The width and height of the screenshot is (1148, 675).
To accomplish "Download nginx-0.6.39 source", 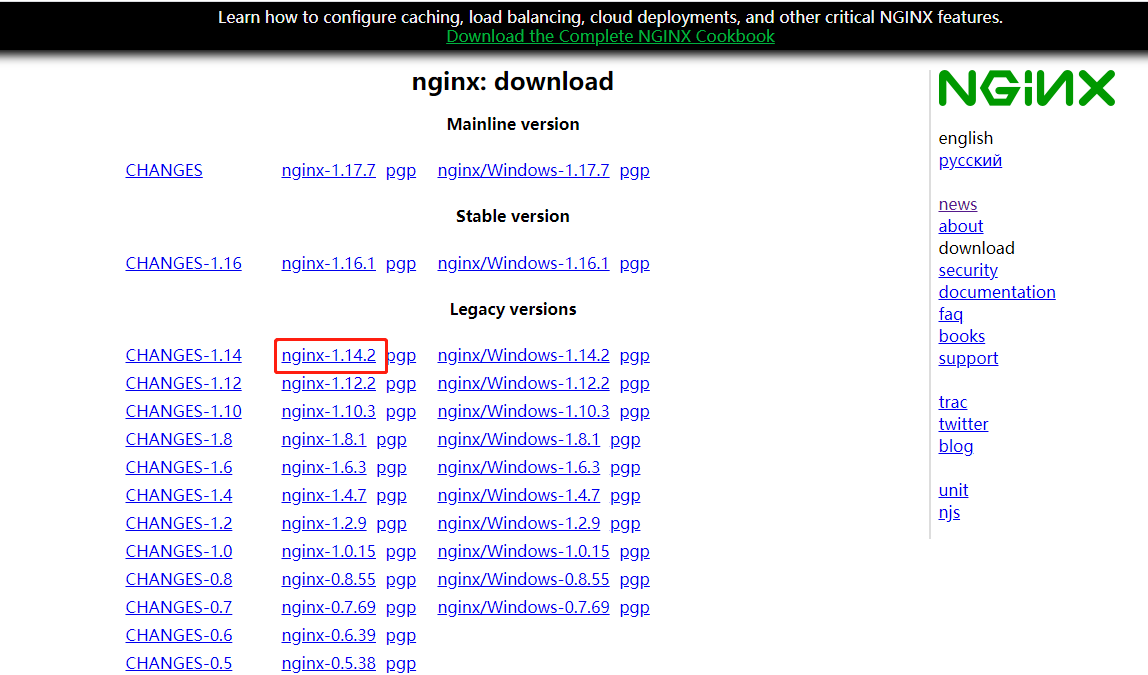I will [328, 635].
